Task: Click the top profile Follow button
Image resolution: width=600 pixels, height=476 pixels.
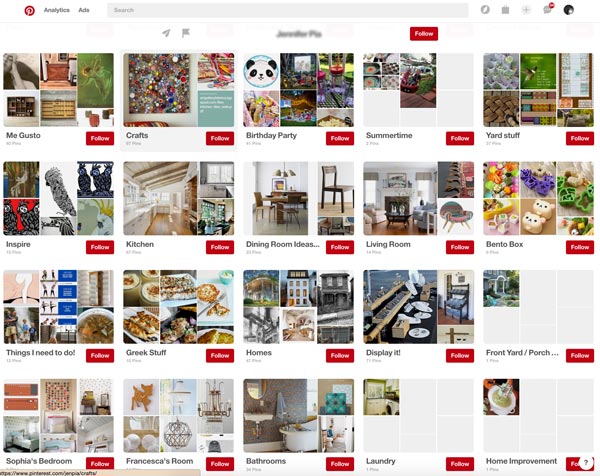Action: tap(424, 34)
